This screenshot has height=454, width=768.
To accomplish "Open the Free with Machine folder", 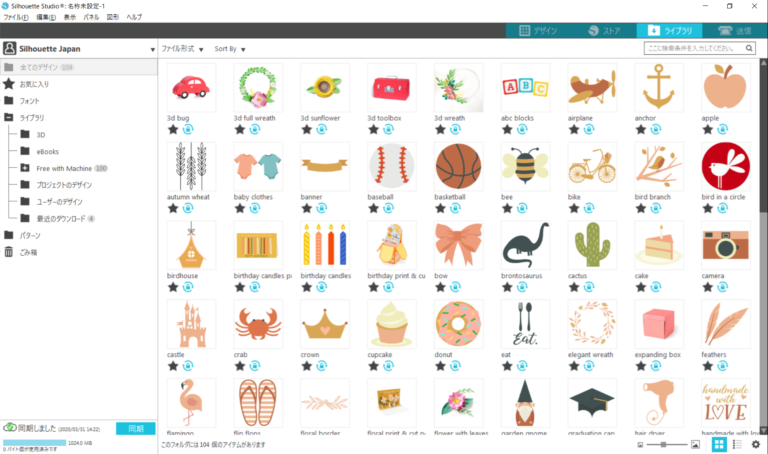I will tap(64, 168).
